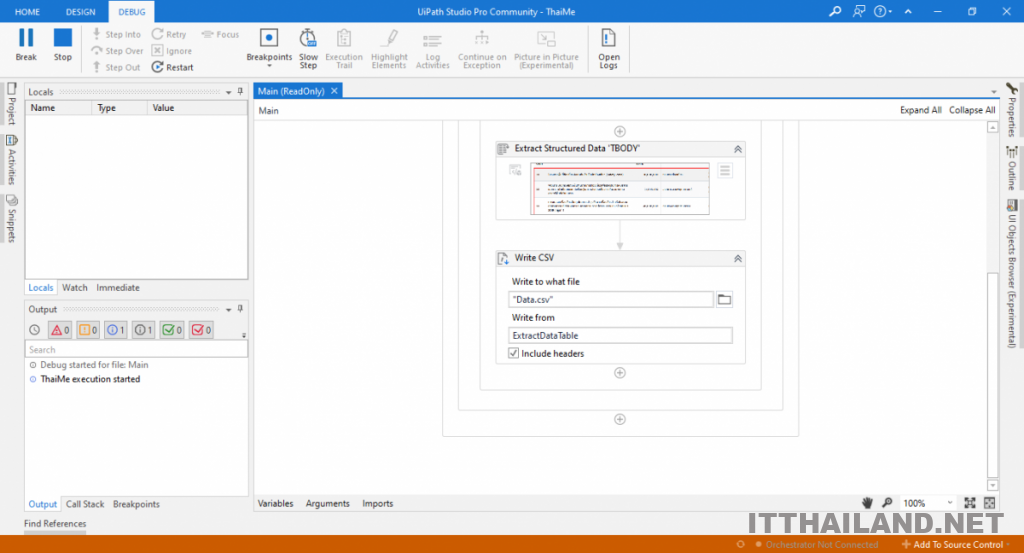1024x553 pixels.
Task: Switch to the Call Stack tab
Action: [x=85, y=504]
